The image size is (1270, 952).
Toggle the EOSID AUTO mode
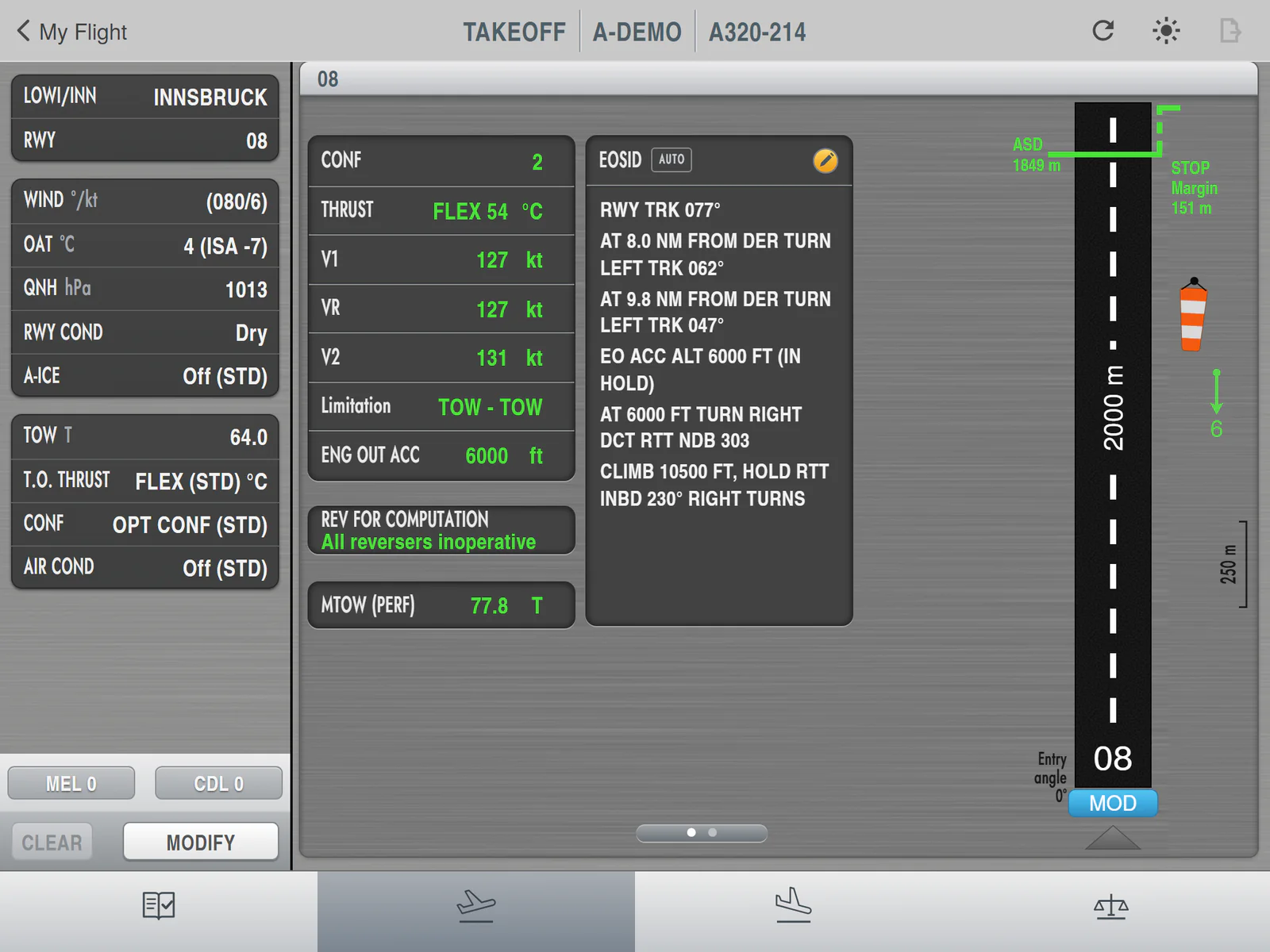tap(672, 159)
